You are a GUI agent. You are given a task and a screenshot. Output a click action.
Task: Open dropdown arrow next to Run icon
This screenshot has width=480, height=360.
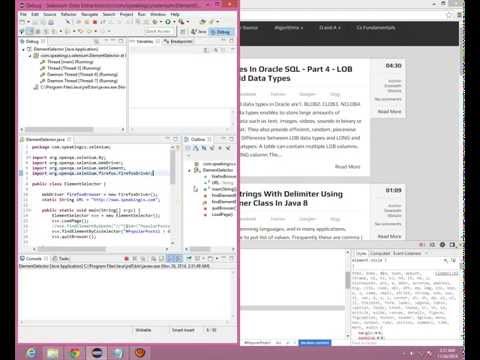pyautogui.click(x=174, y=22)
